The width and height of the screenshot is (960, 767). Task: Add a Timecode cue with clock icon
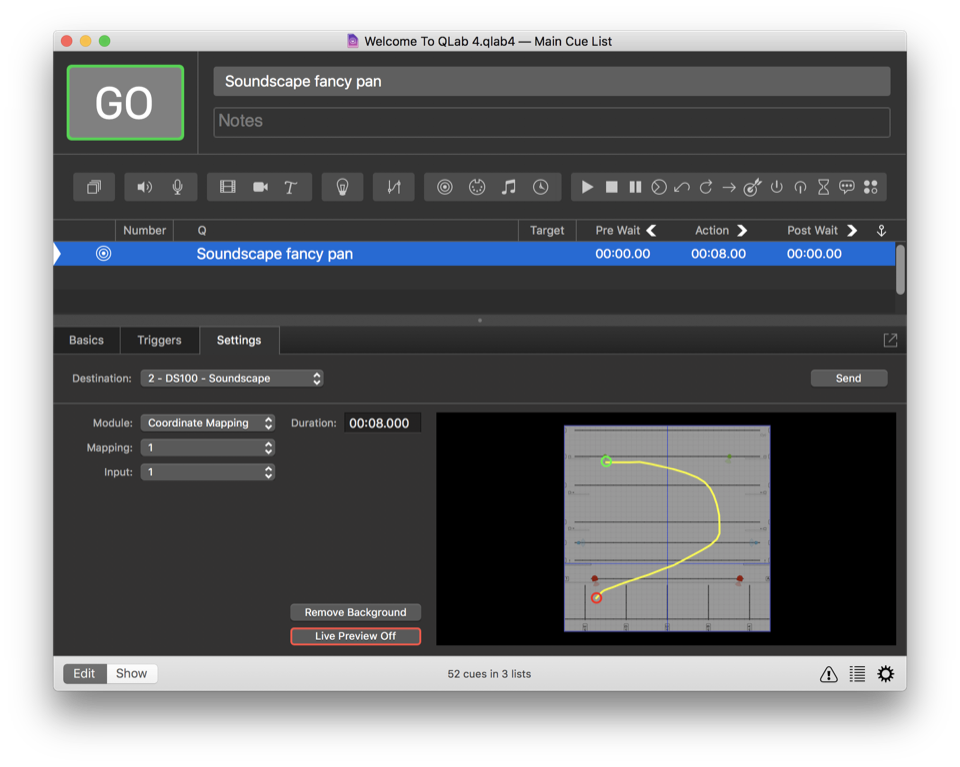click(x=540, y=187)
